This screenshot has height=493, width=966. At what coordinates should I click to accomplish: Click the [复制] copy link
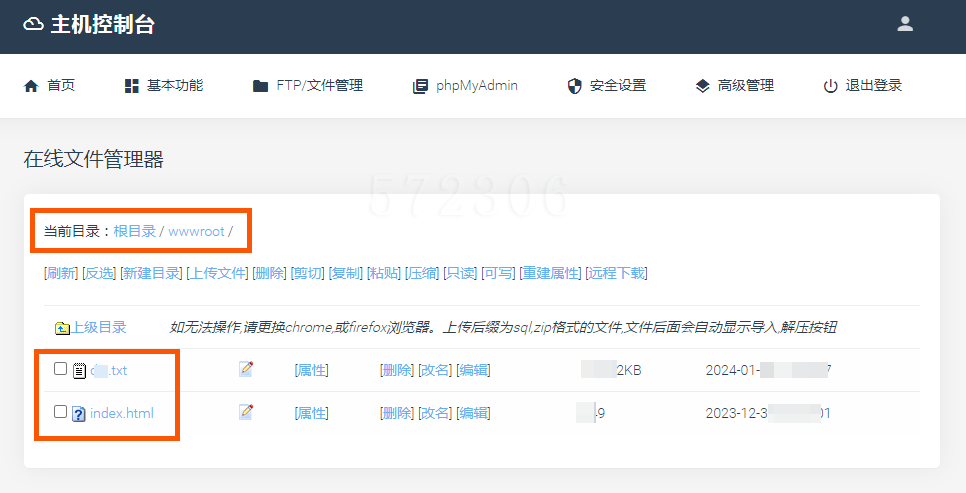click(346, 273)
